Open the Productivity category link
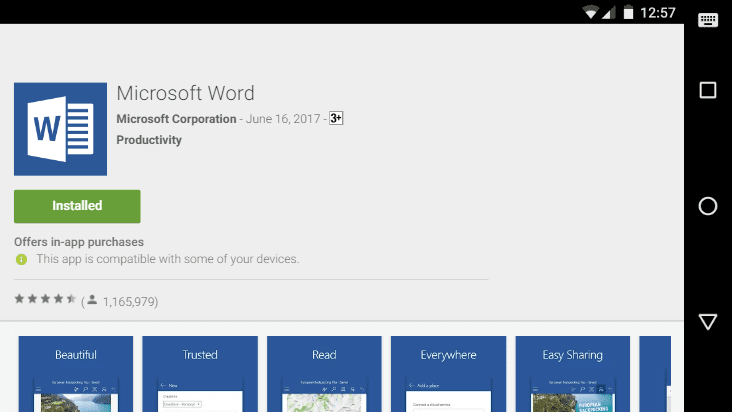This screenshot has width=732, height=412. click(149, 140)
